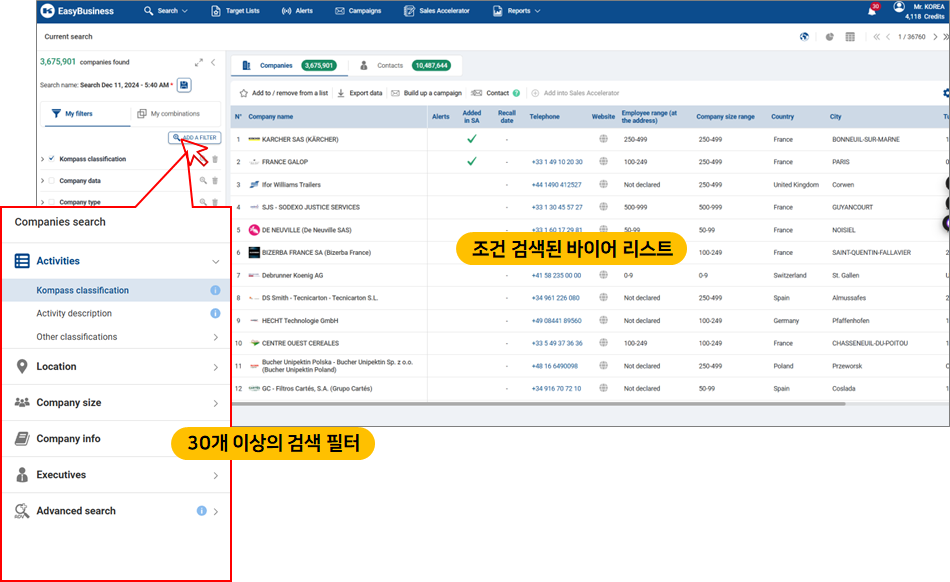The image size is (950, 582).
Task: Select the table grid view icon
Action: (850, 37)
